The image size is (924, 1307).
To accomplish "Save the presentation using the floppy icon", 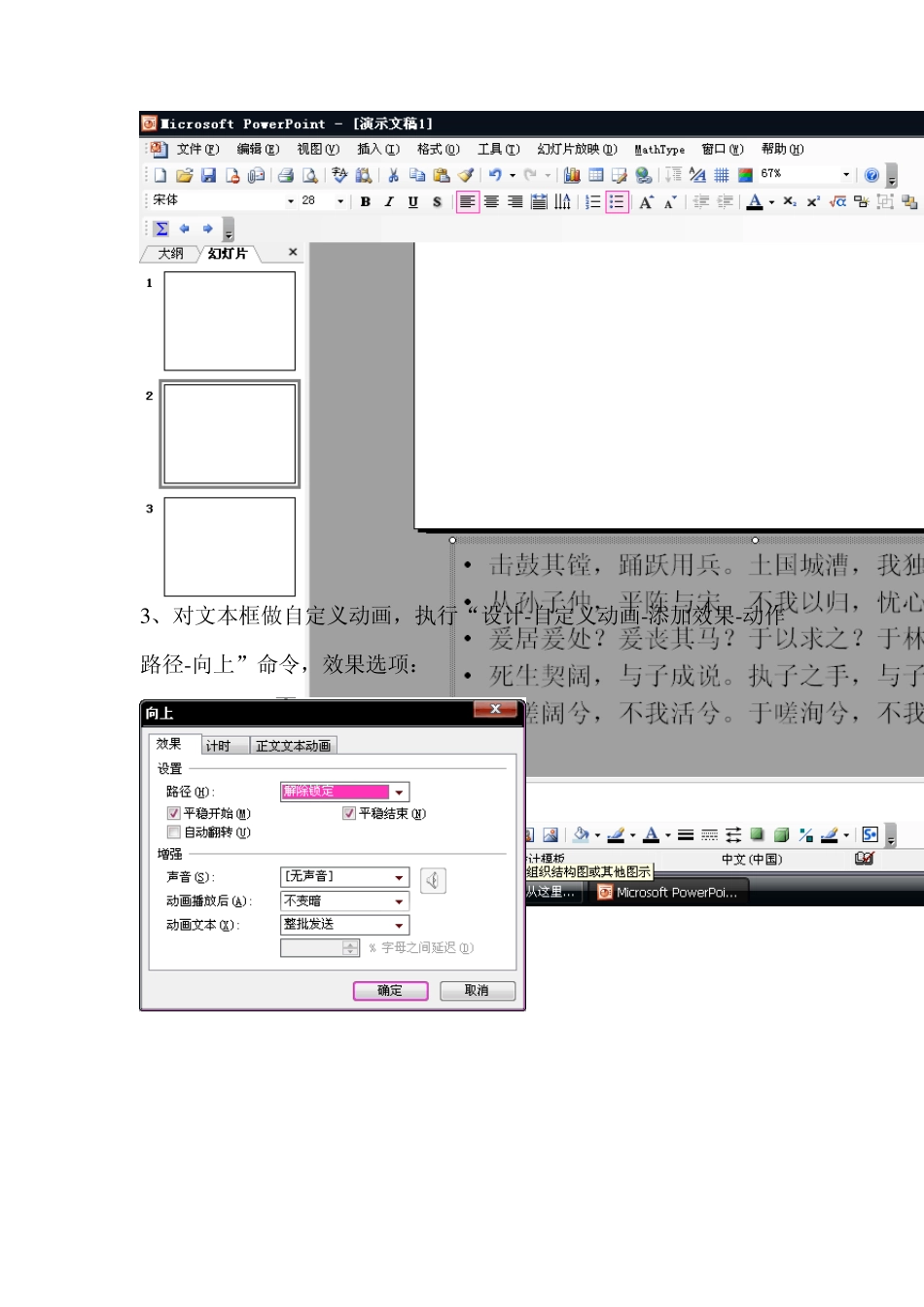I will tap(208, 175).
